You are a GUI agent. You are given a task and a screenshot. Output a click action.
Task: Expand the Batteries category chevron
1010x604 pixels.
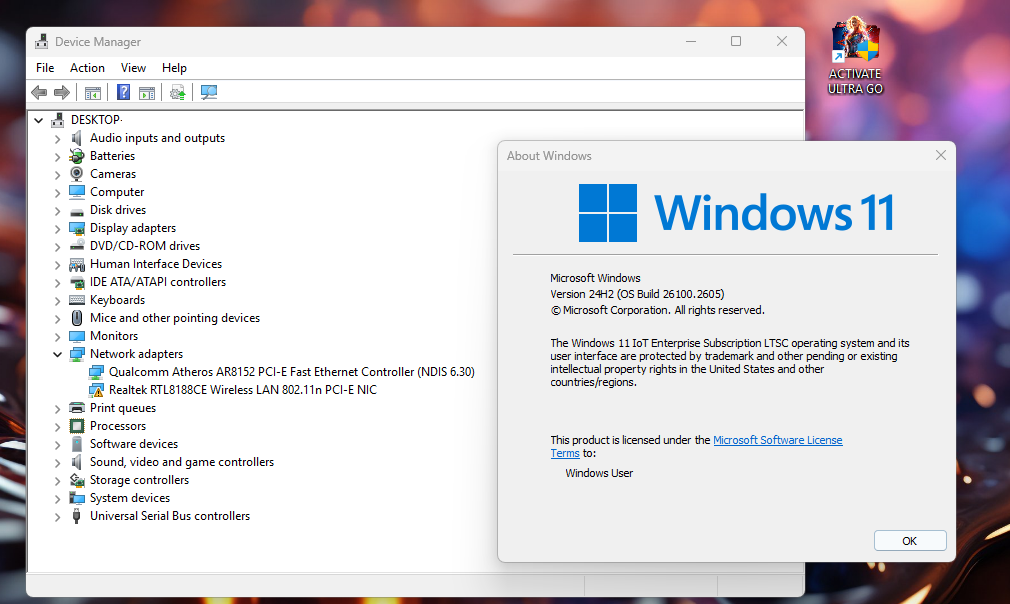[57, 156]
